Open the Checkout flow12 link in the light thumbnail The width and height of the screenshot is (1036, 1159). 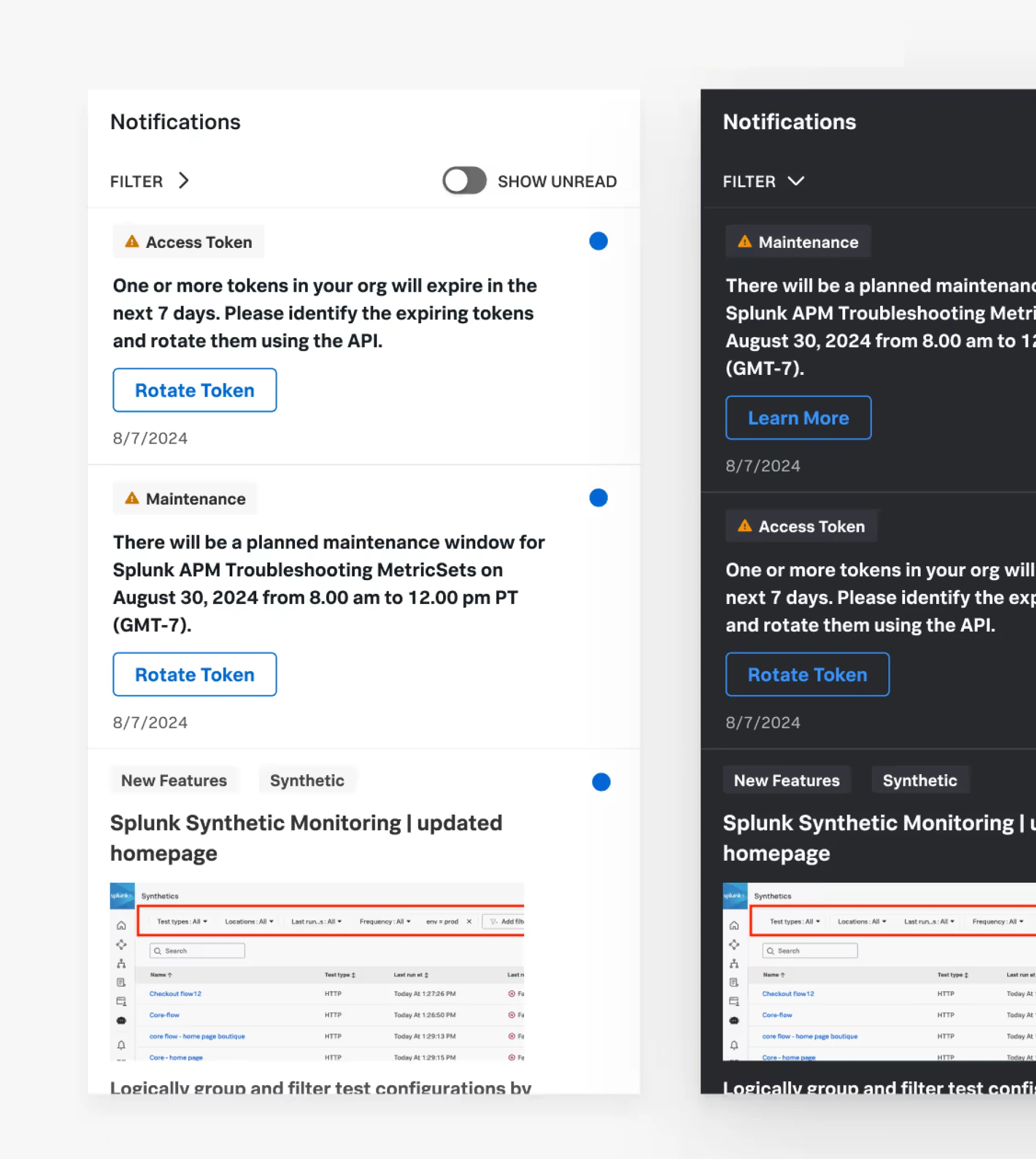click(175, 993)
